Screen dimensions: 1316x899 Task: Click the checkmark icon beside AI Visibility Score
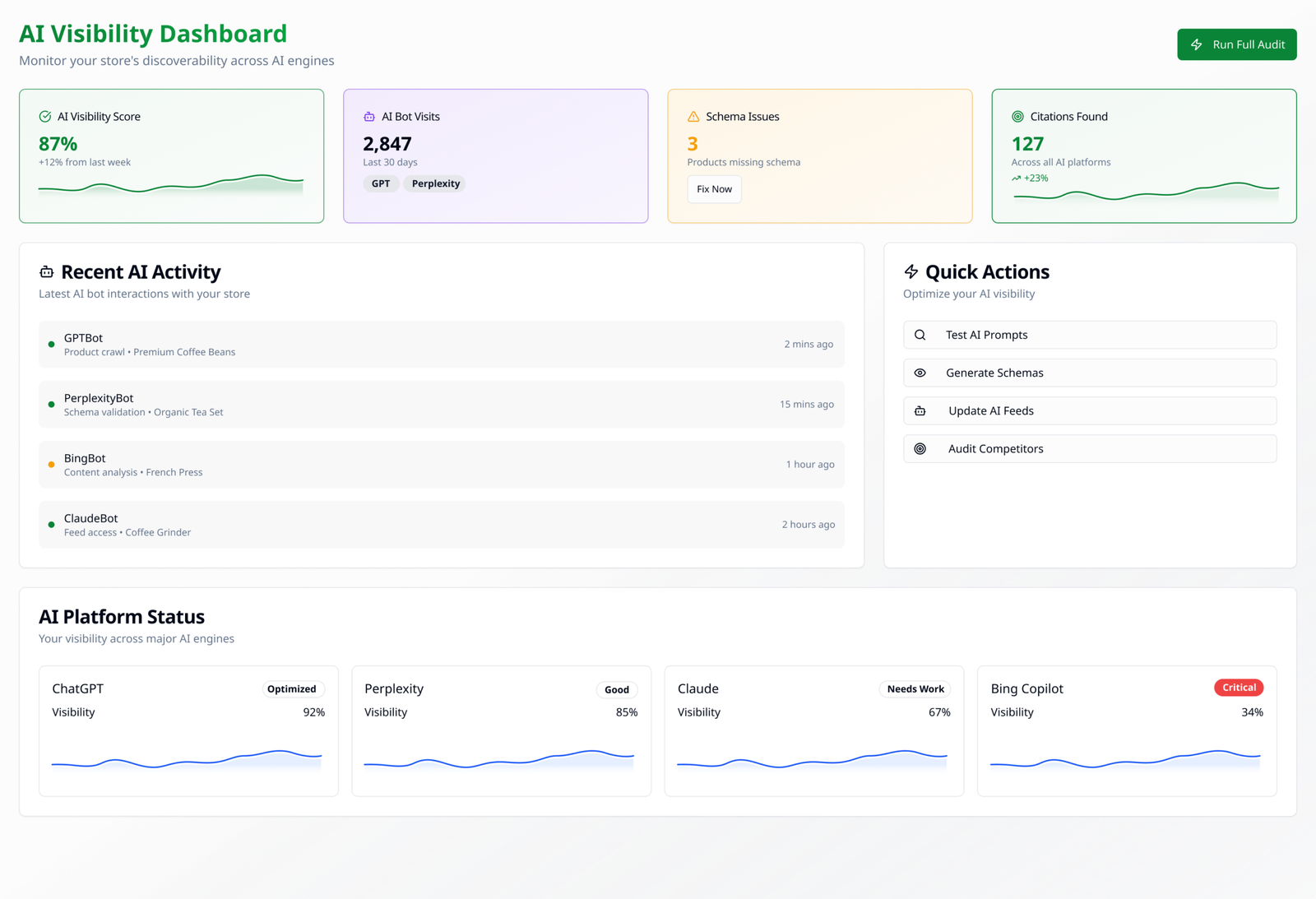tap(45, 117)
